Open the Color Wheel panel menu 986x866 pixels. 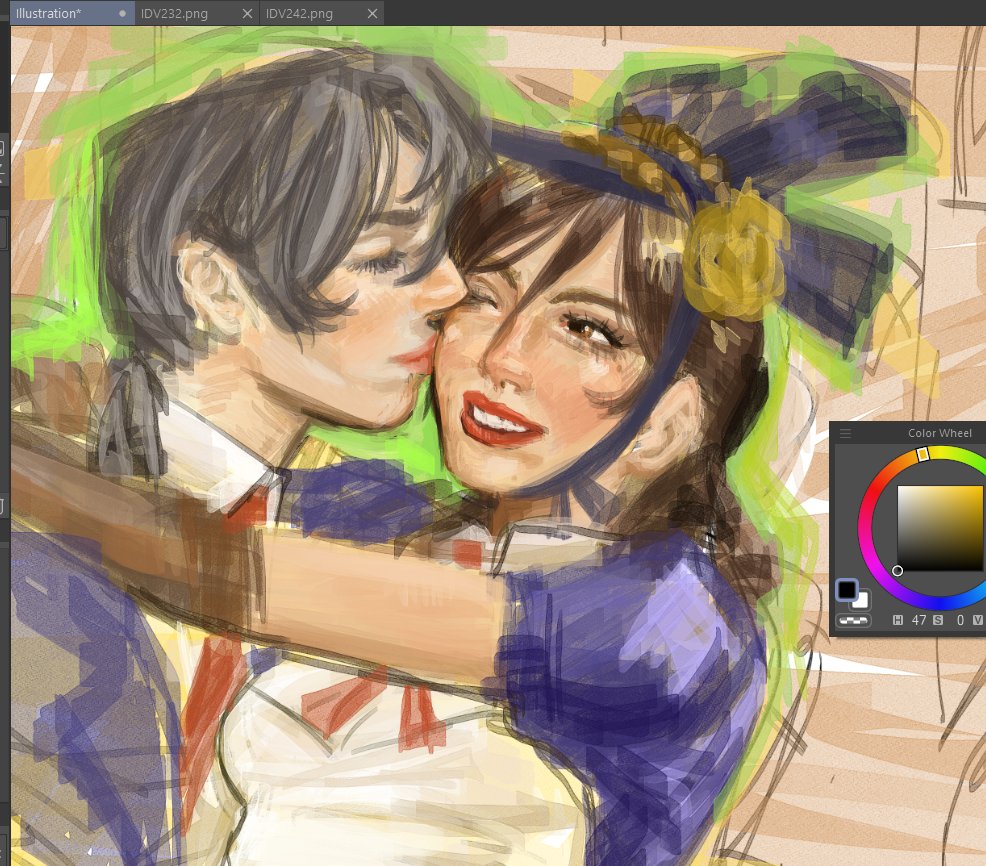click(845, 433)
